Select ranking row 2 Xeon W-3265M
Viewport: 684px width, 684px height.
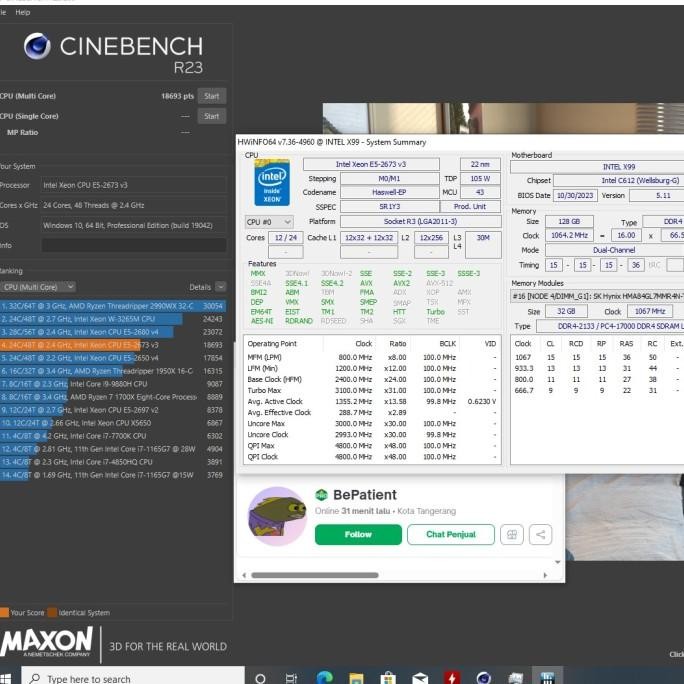click(113, 319)
